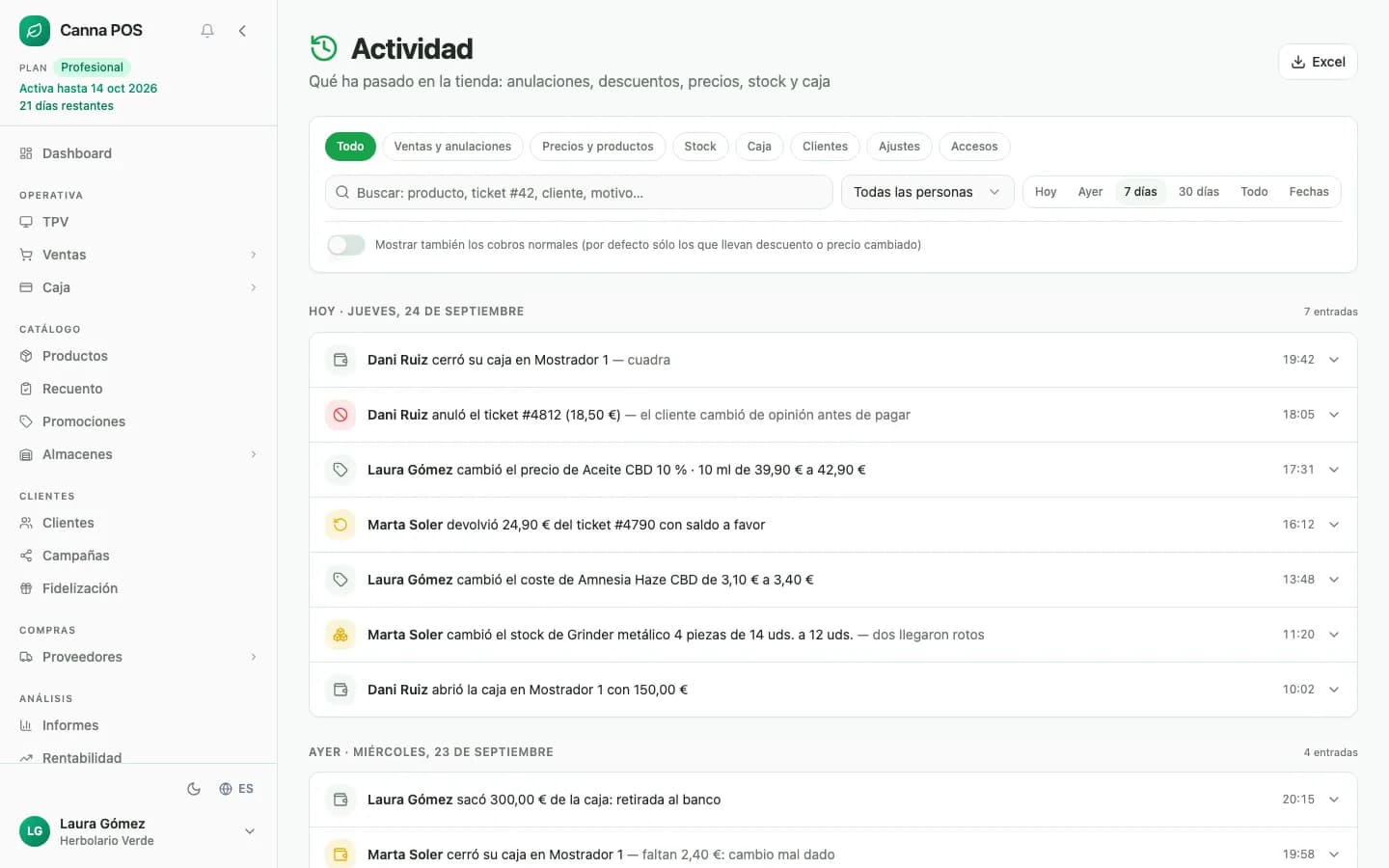
Task: Expand the Ventas submenu in the sidebar
Action: pyautogui.click(x=254, y=255)
